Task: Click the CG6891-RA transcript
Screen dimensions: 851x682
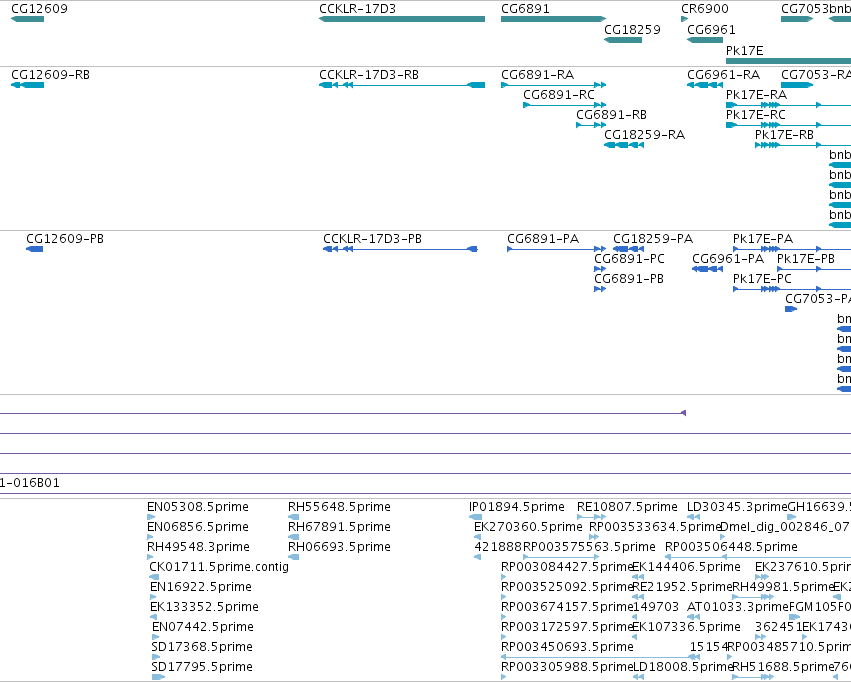Action: click(x=553, y=85)
